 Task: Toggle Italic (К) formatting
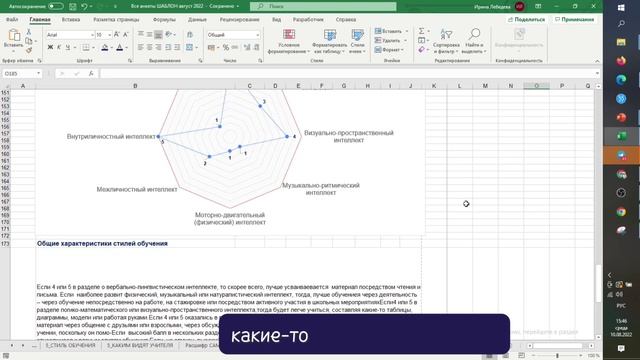(x=59, y=48)
